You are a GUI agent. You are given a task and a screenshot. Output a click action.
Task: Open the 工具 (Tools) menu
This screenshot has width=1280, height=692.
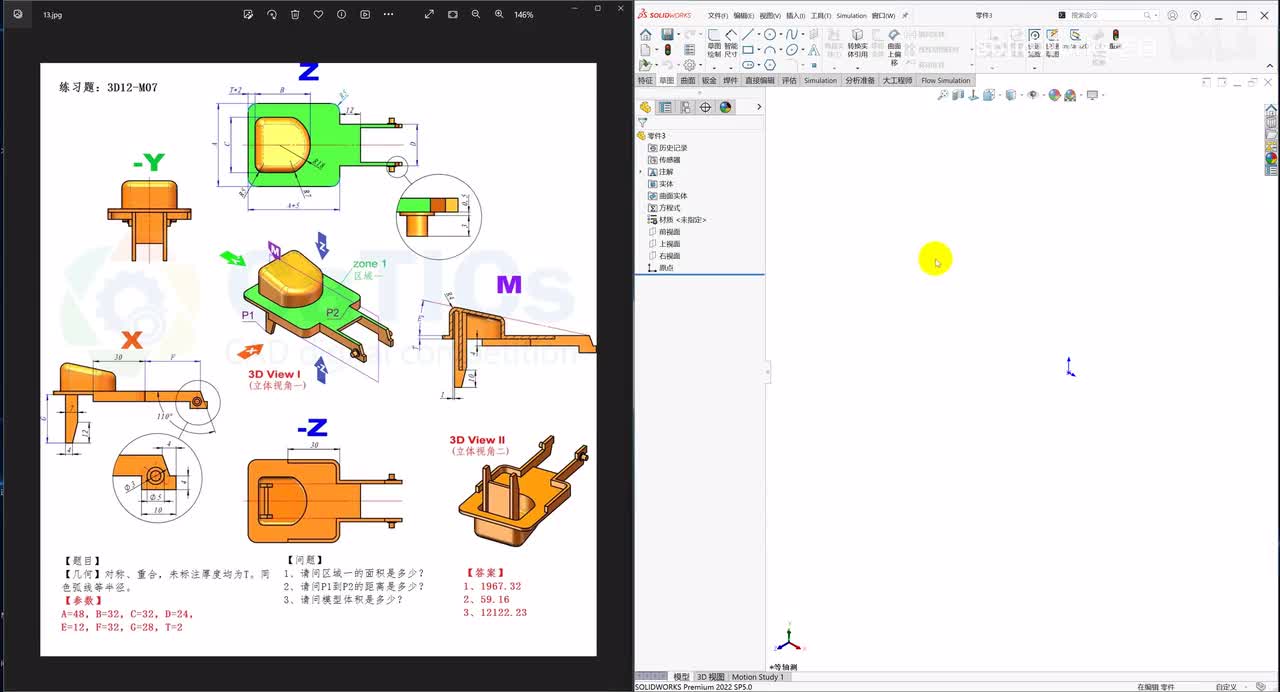point(820,16)
